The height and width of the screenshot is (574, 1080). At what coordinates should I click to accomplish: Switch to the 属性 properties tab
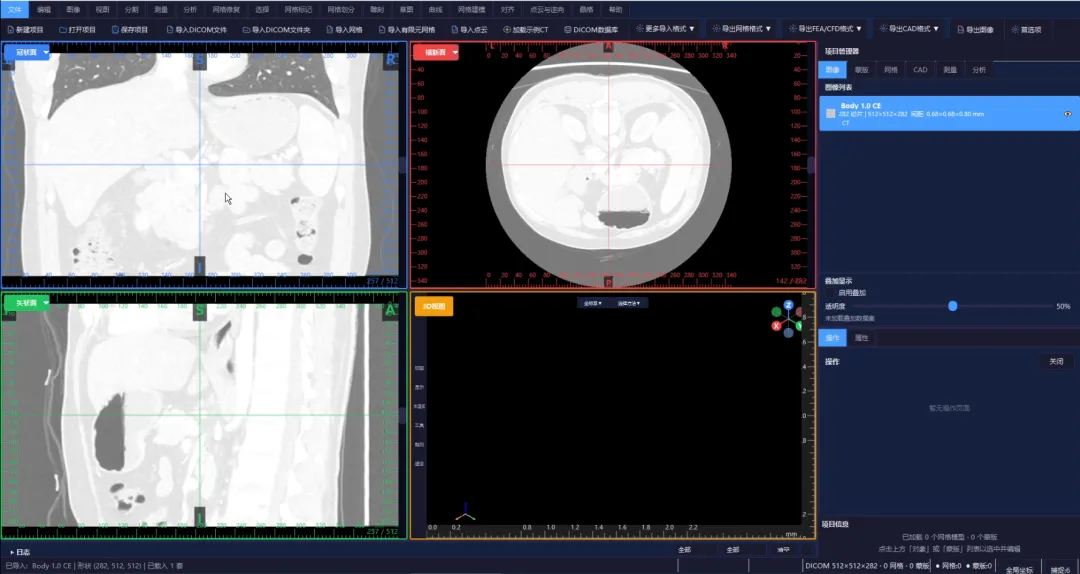pos(861,338)
